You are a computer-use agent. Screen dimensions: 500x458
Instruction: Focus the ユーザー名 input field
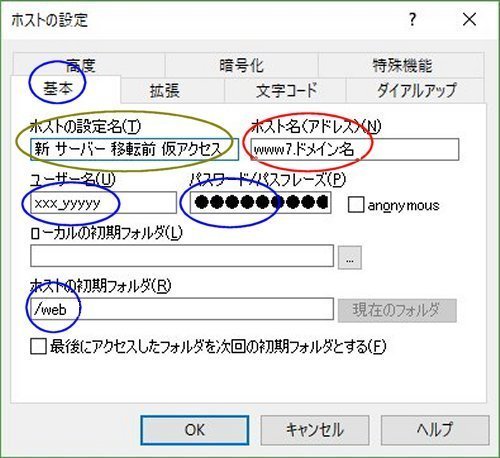(103, 202)
